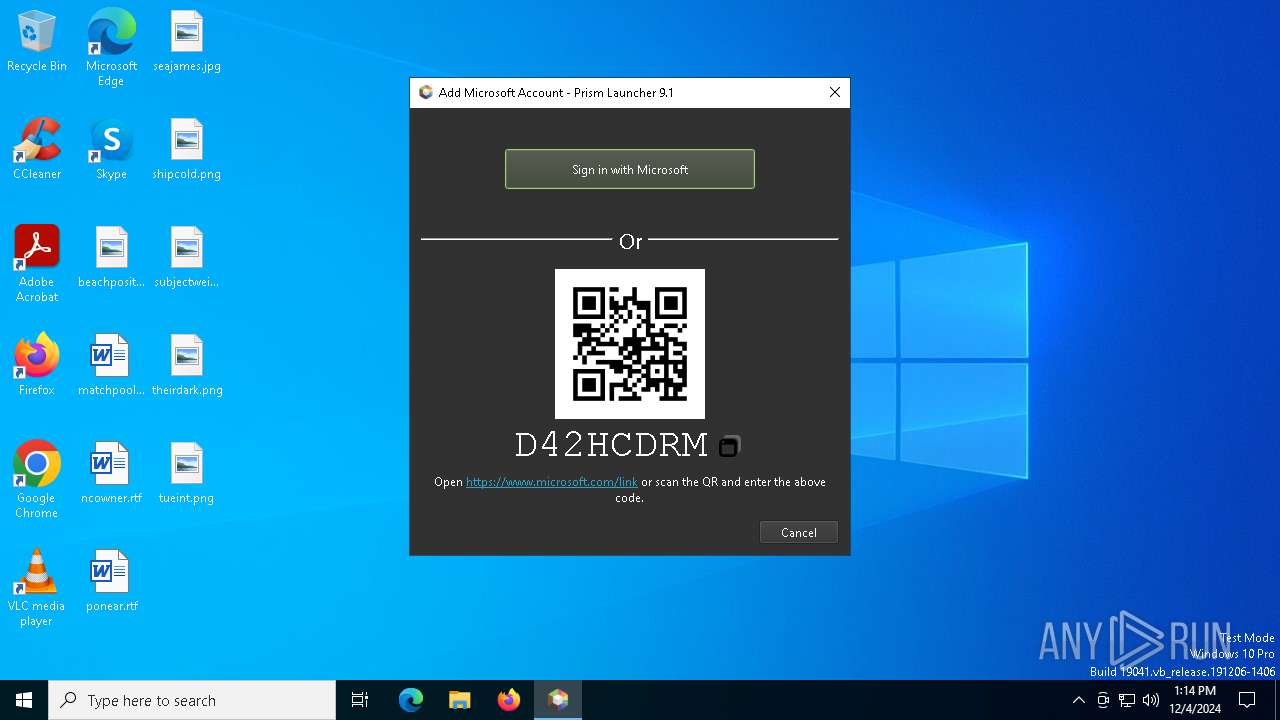Click the Prism Launcher taskbar button
This screenshot has height=720, width=1280.
pos(558,700)
